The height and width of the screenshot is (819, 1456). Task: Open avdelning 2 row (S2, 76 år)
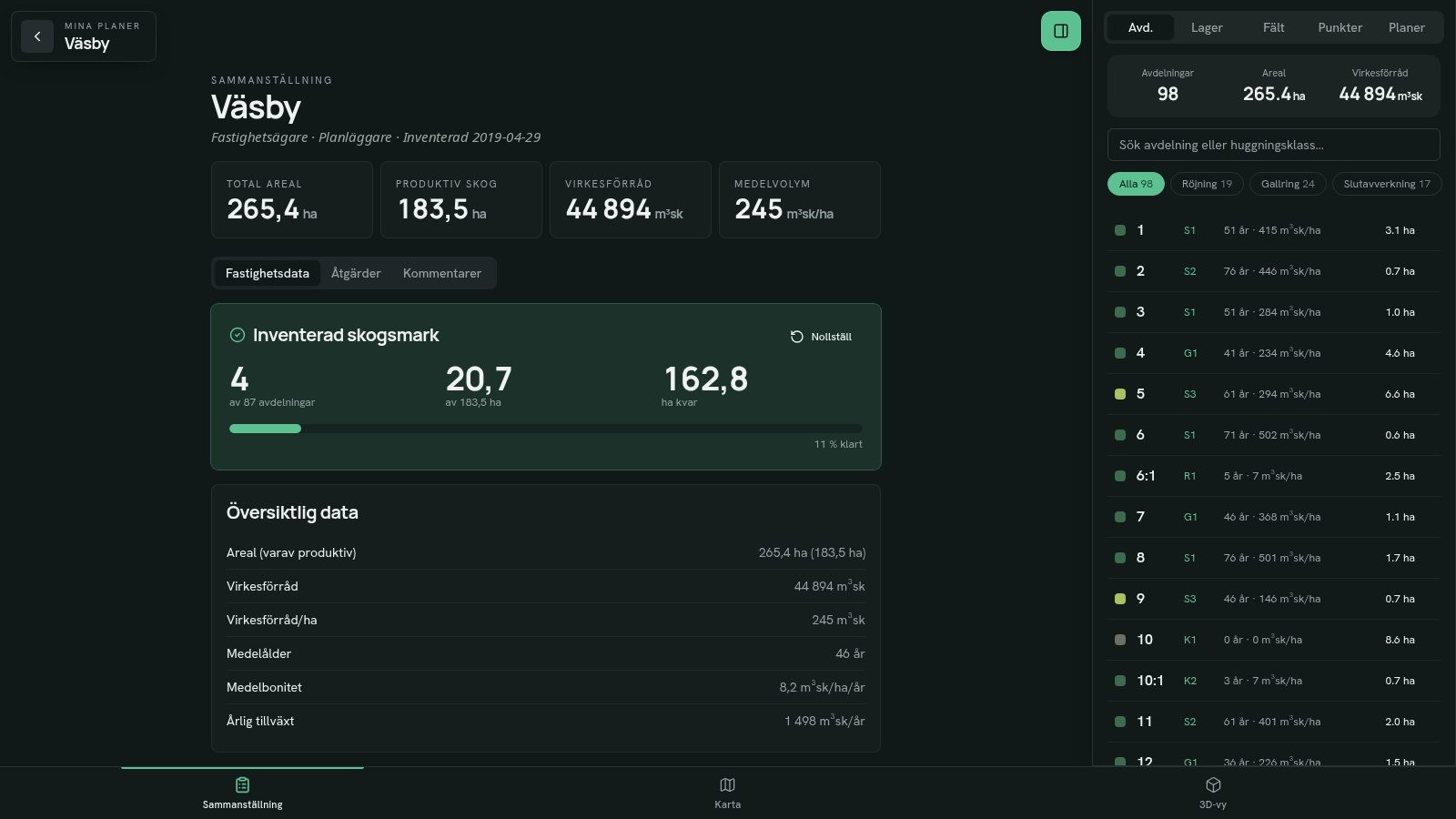click(1274, 271)
